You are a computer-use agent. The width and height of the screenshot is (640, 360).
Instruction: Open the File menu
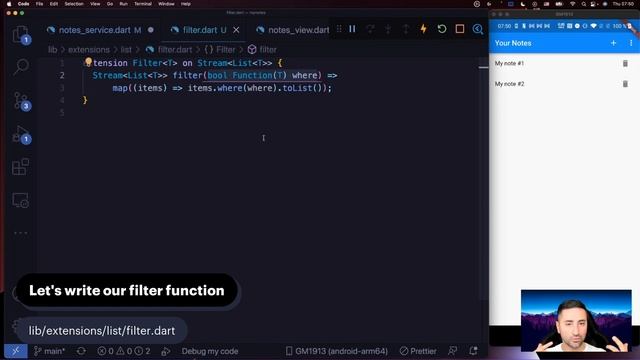39,4
